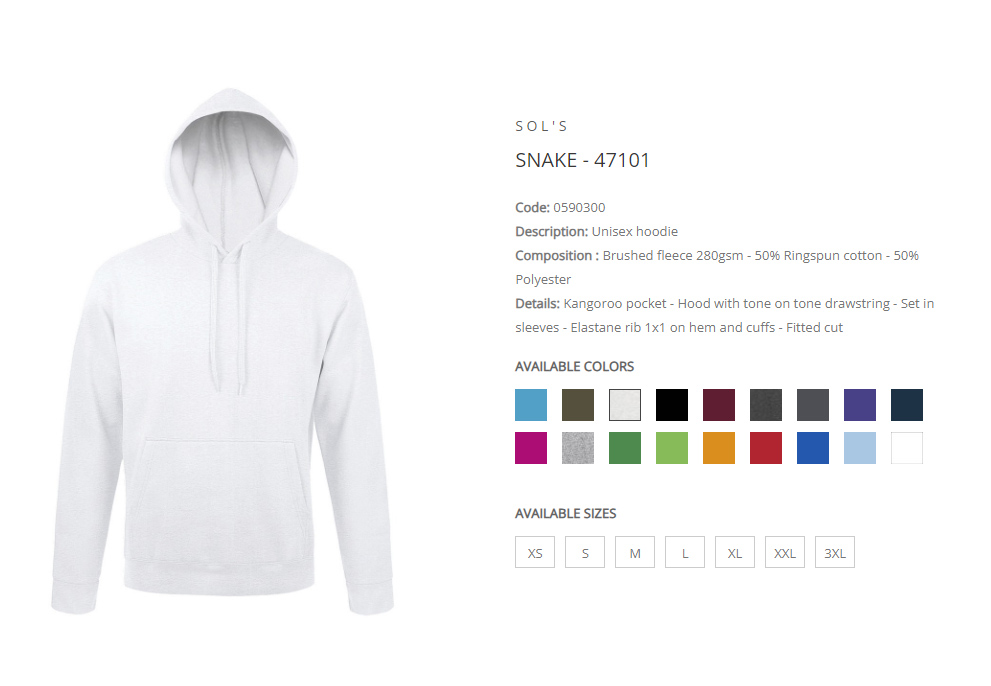This screenshot has height=686, width=991.
Task: Select the heather grey color swatch
Action: coord(578,448)
